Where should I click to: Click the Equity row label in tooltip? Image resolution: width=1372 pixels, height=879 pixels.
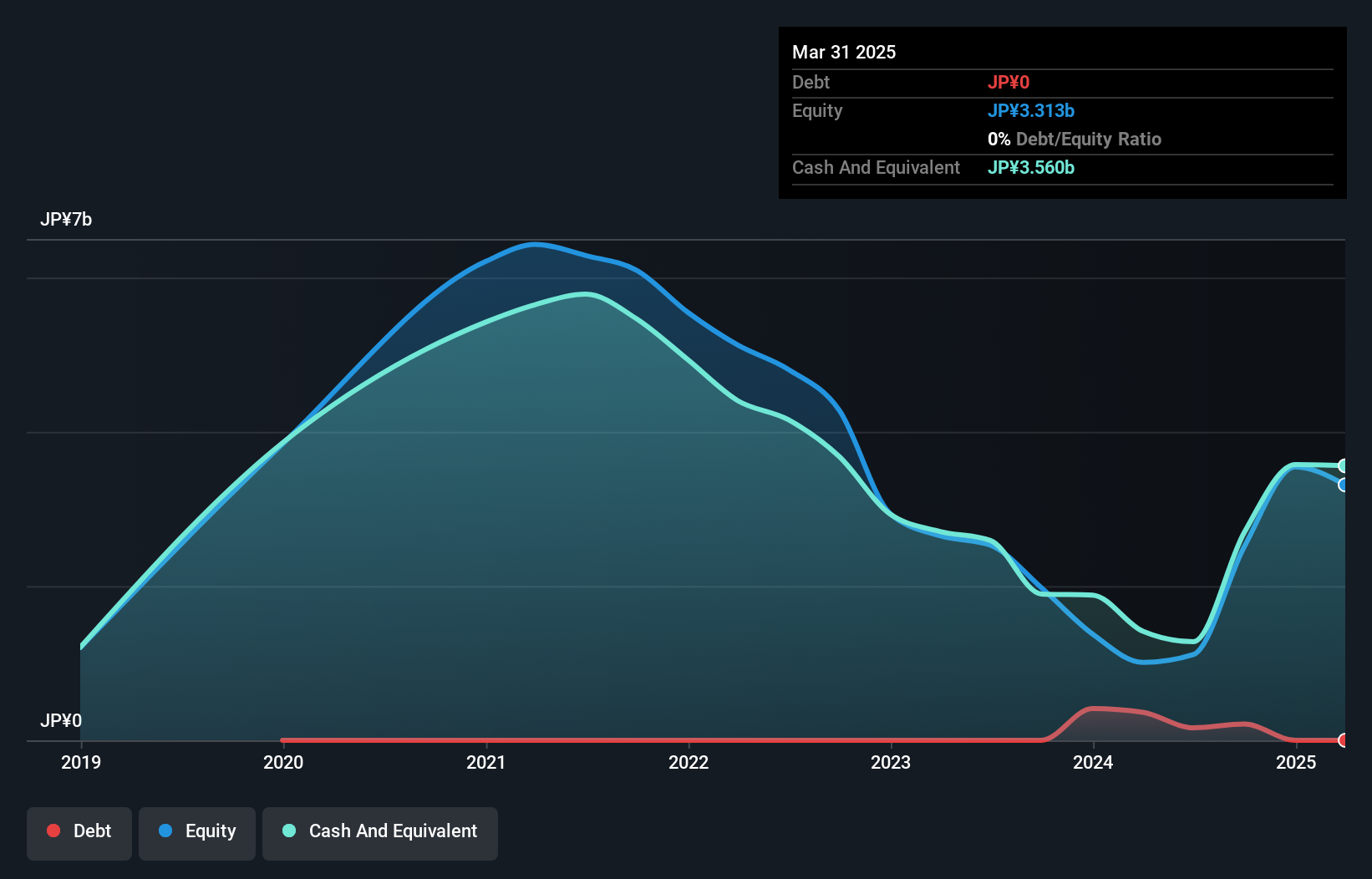pos(817,111)
